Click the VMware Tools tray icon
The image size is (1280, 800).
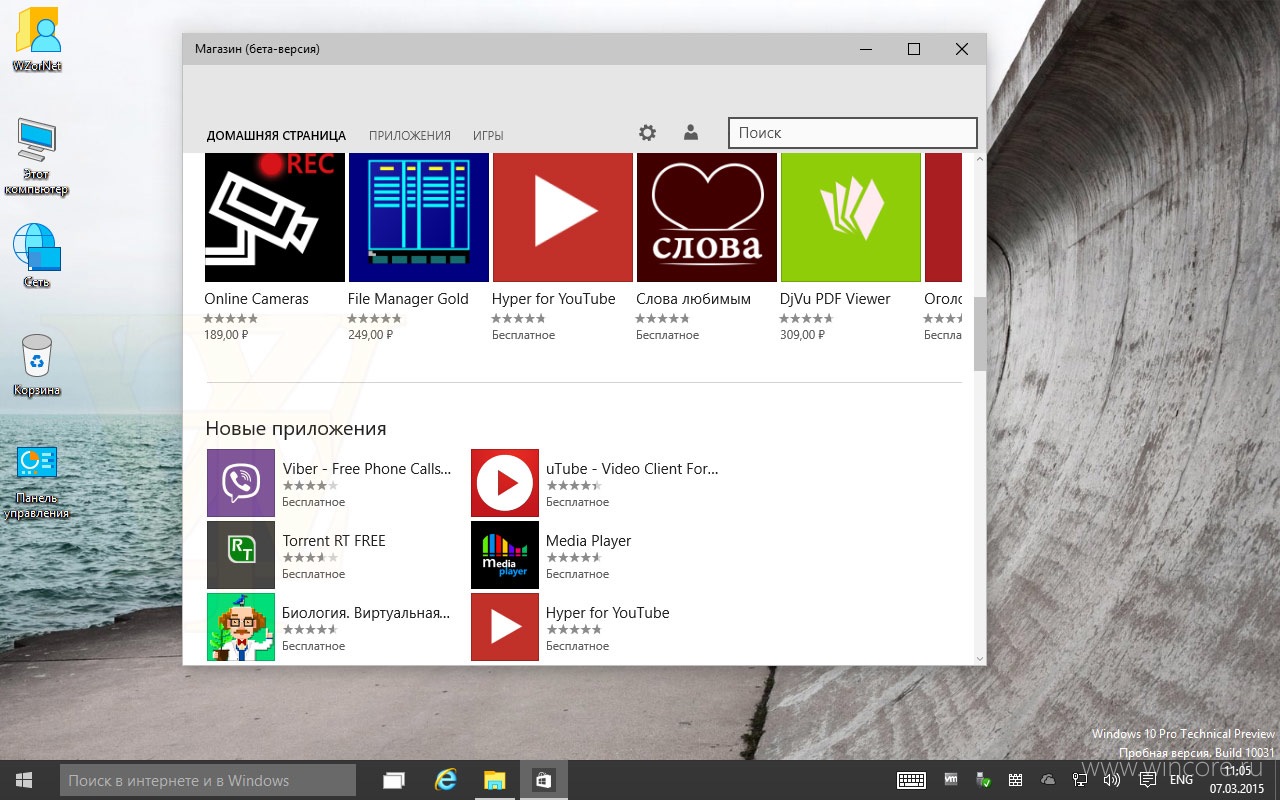pyautogui.click(x=951, y=779)
